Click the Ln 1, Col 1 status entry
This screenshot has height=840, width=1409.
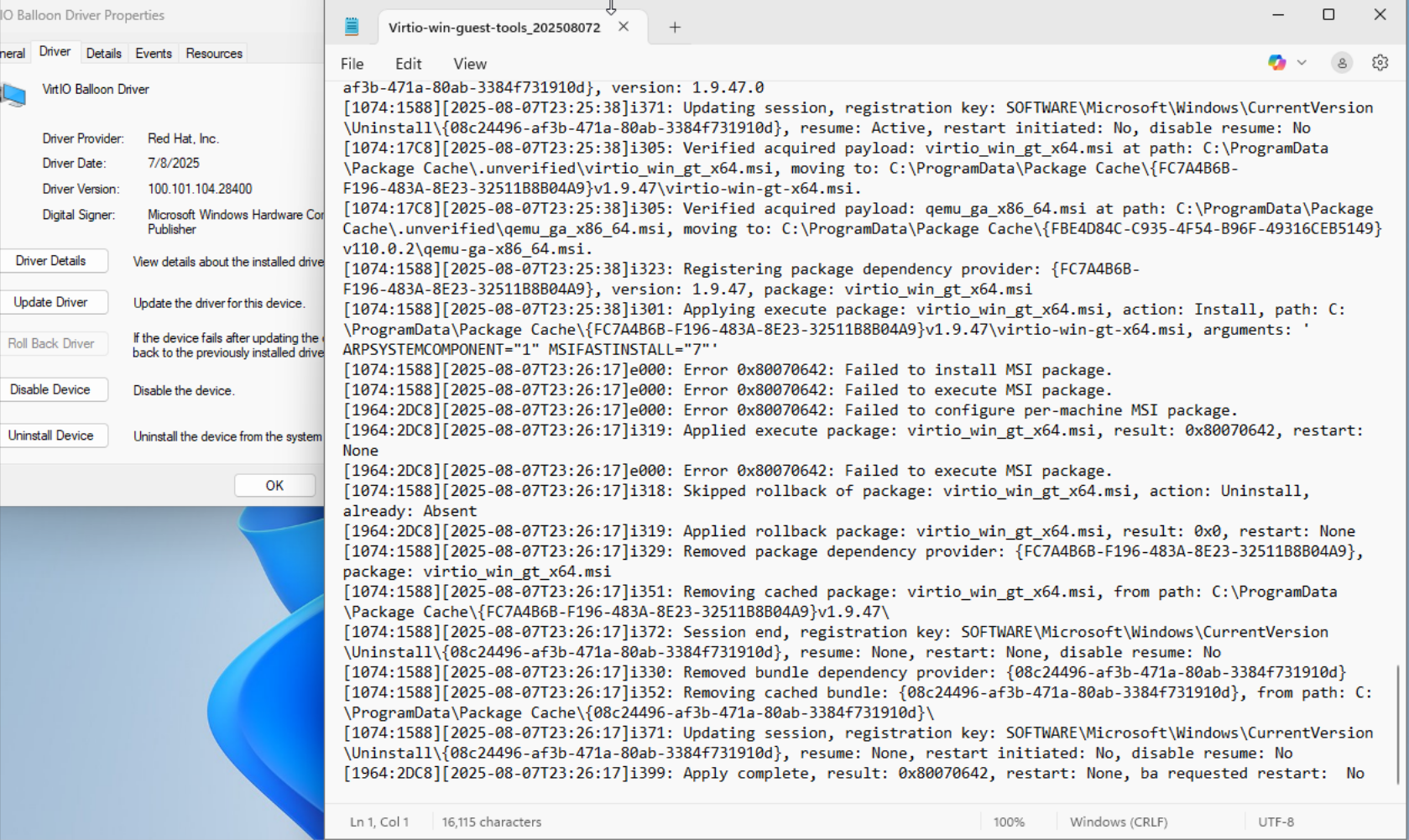point(379,822)
